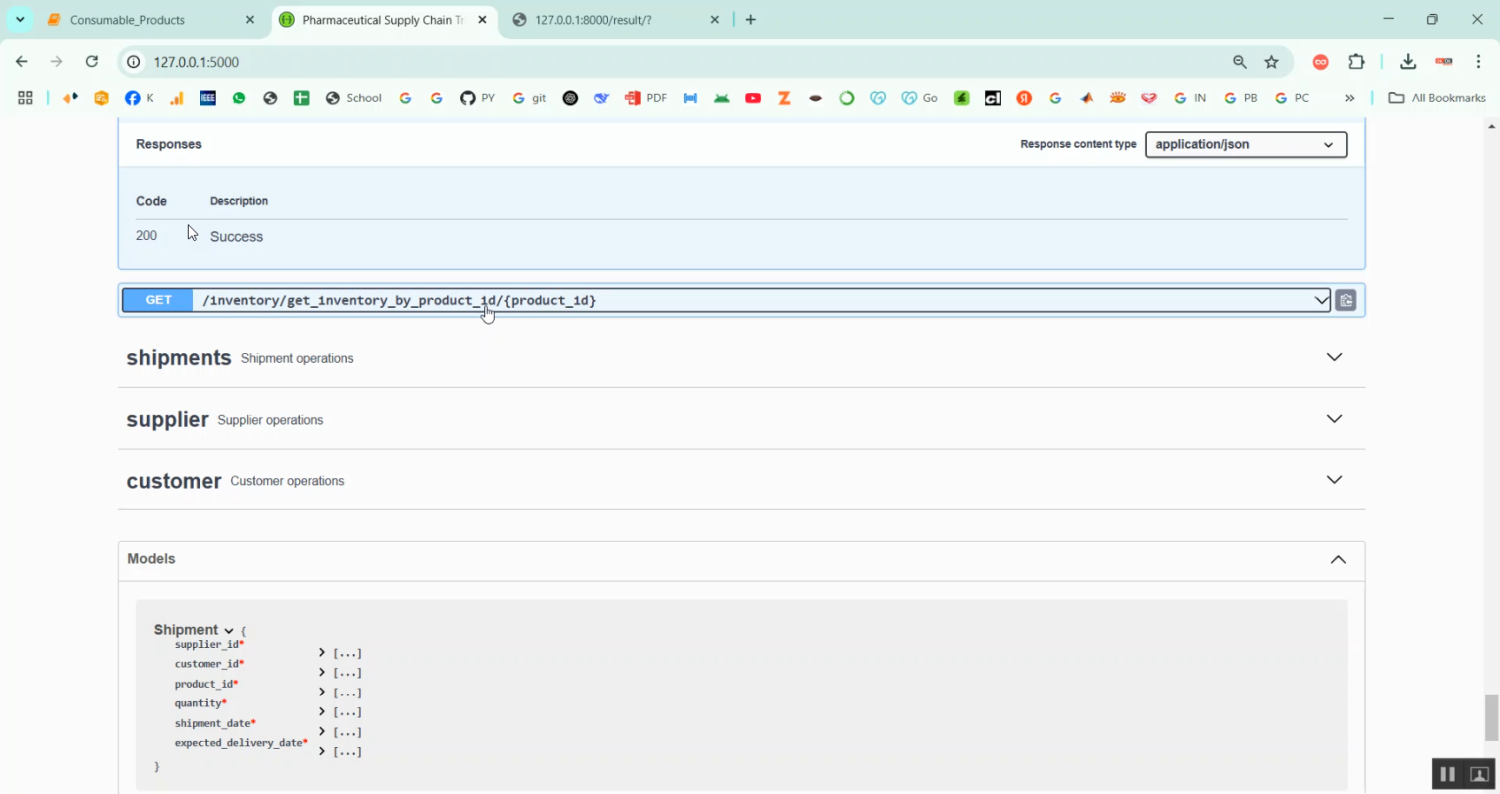Click the zoom magnifier icon in address bar

1239,62
